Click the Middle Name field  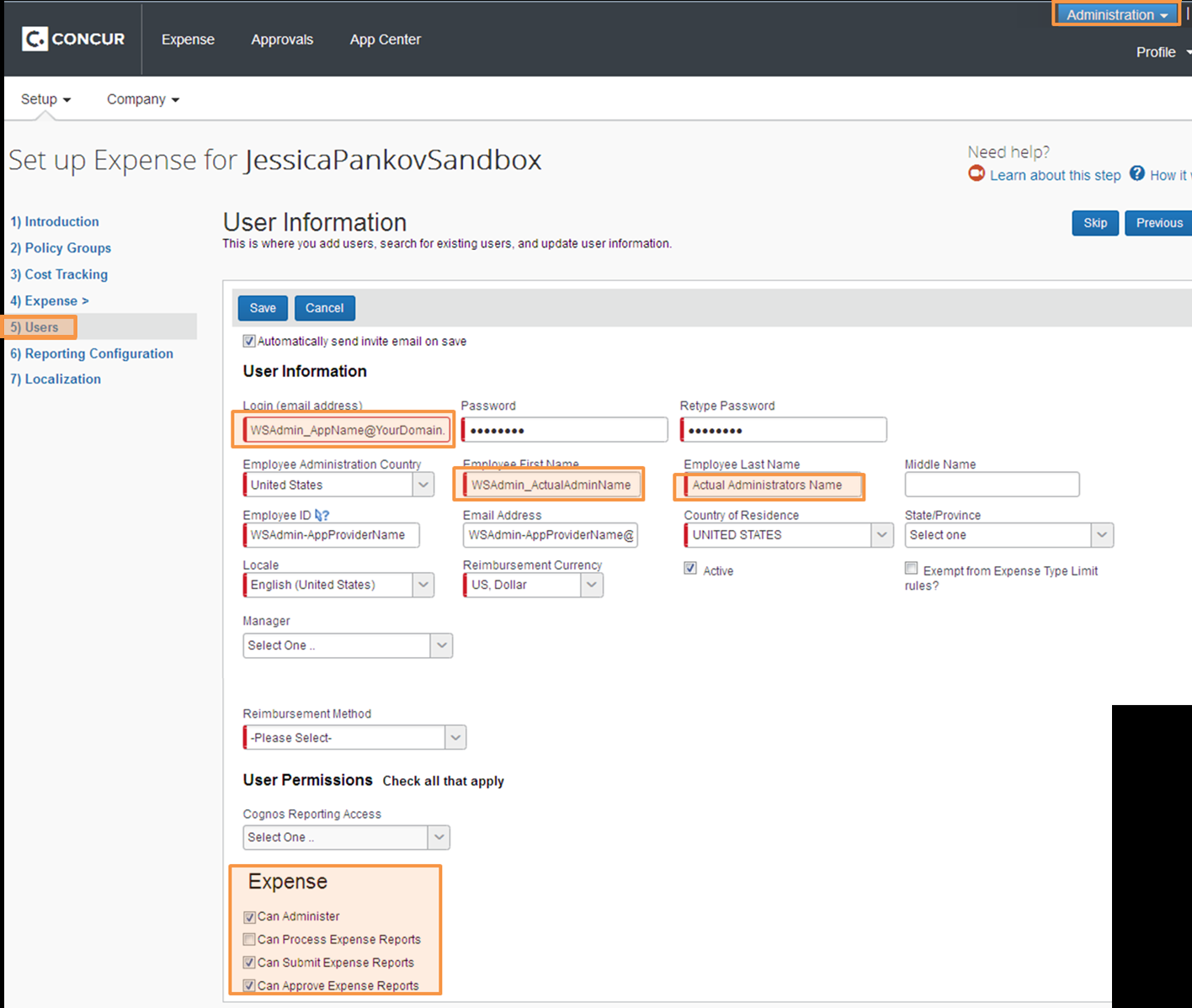[992, 485]
